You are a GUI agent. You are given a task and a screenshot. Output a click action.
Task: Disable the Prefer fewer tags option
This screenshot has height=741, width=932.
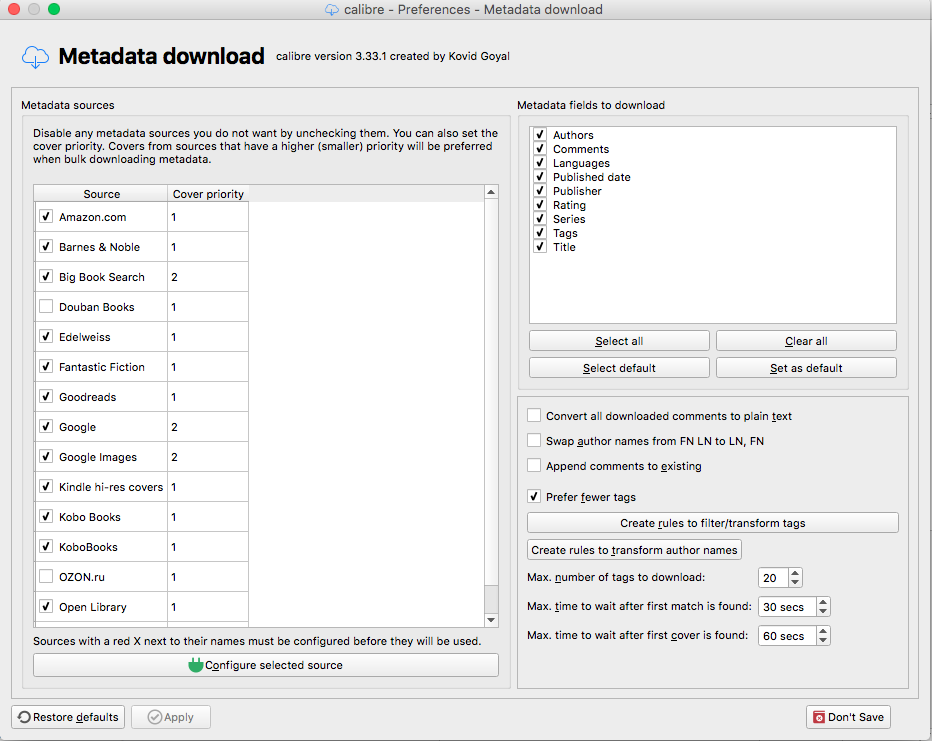pos(534,496)
